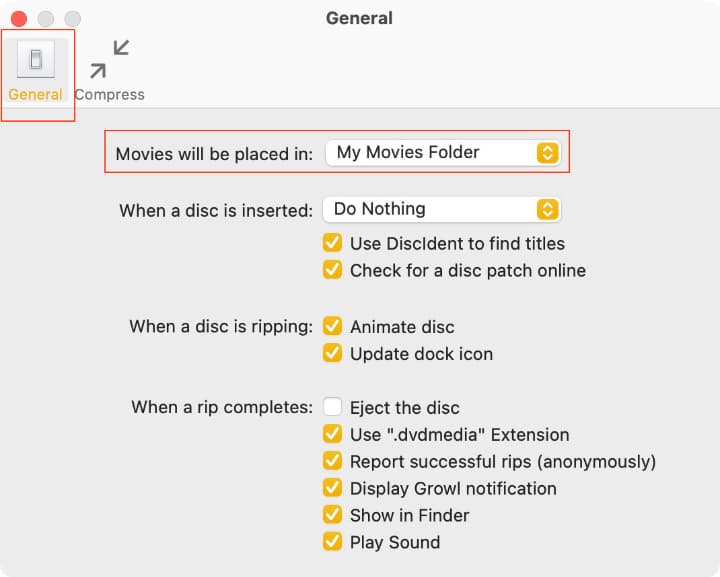
Task: Select the General switch icon
Action: pyautogui.click(x=36, y=59)
